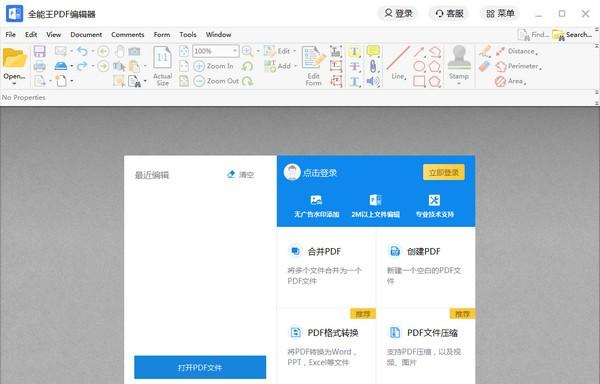Image resolution: width=600 pixels, height=384 pixels.
Task: Open the Form menu
Action: click(x=162, y=34)
